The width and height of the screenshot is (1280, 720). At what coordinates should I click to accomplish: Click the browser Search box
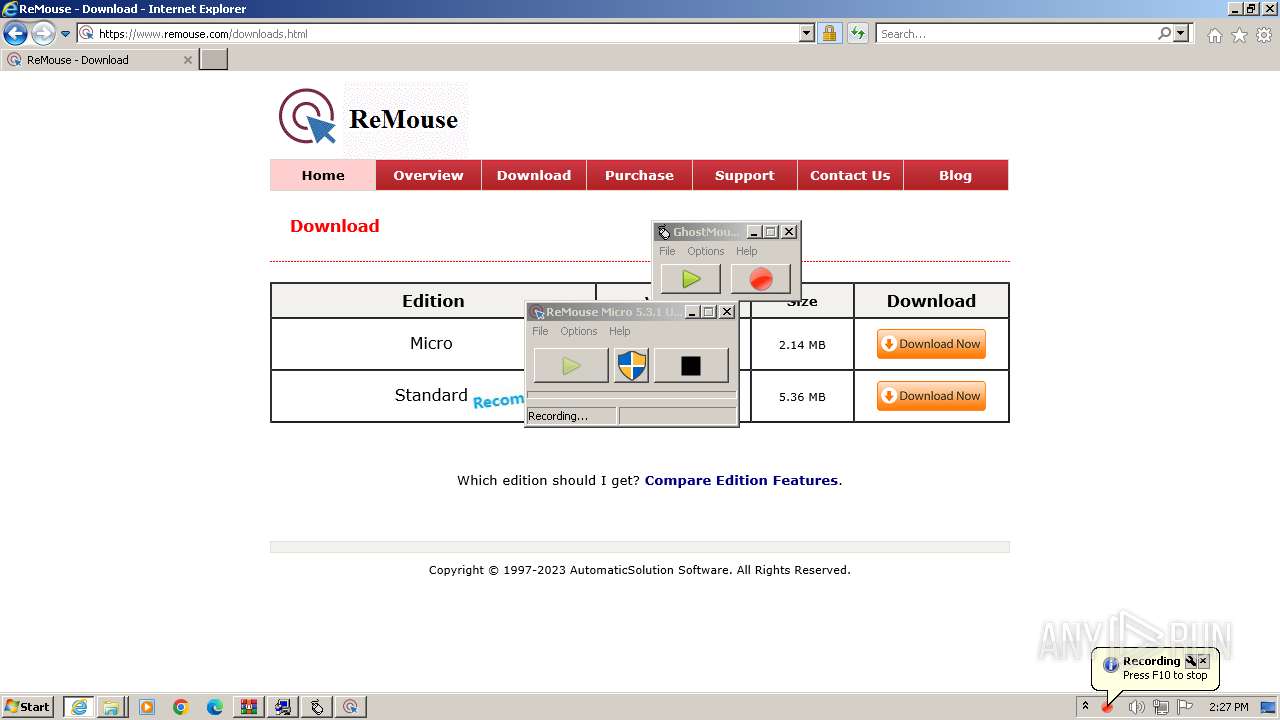1016,34
